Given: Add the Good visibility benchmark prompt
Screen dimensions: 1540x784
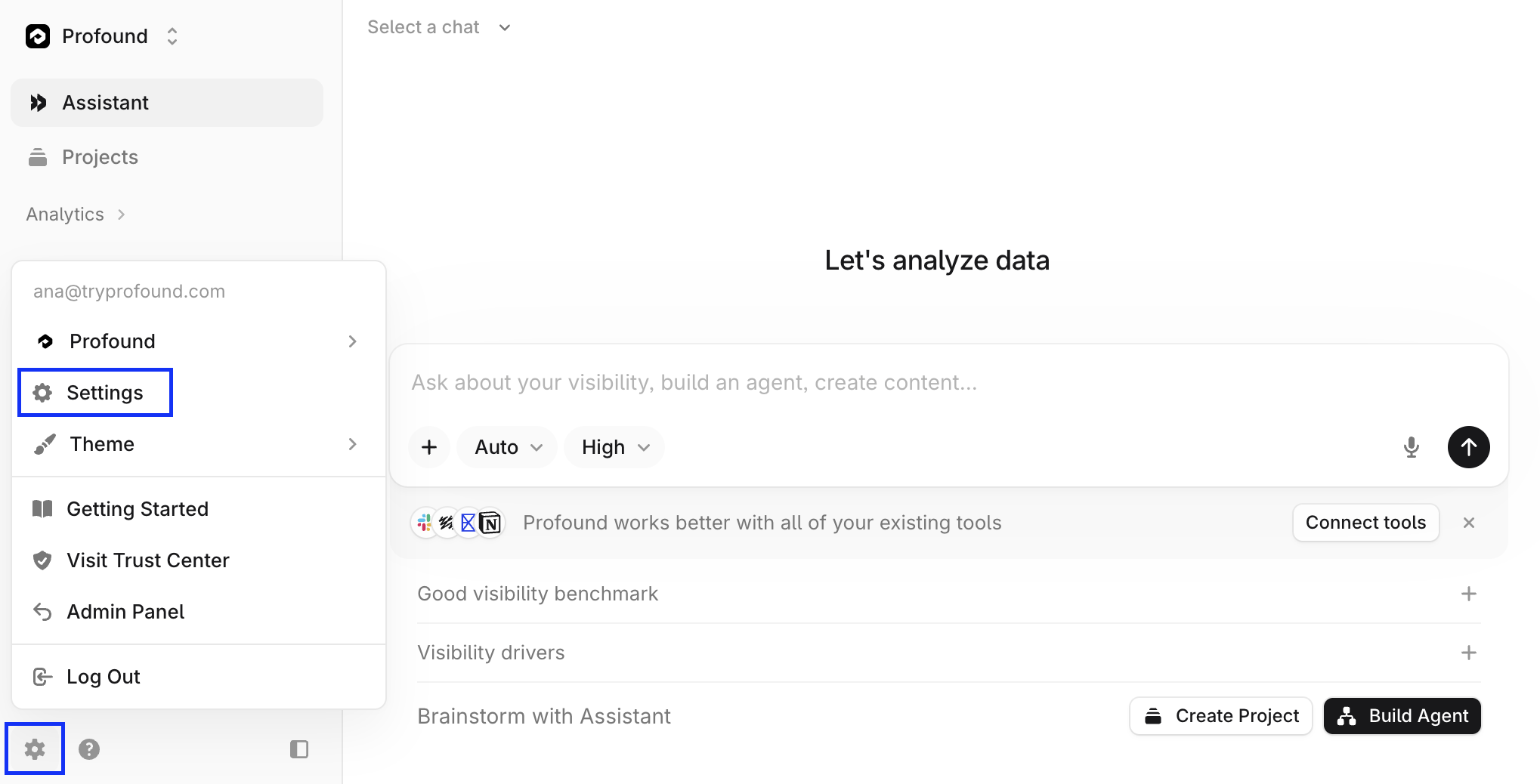Looking at the screenshot, I should (x=1468, y=594).
